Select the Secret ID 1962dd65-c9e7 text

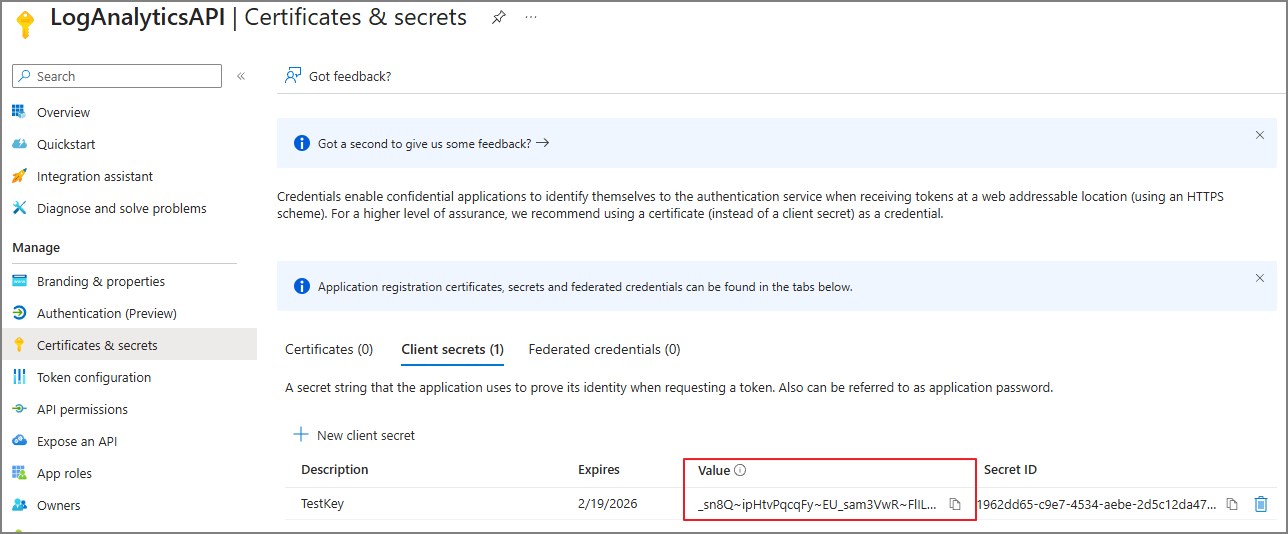click(1096, 504)
